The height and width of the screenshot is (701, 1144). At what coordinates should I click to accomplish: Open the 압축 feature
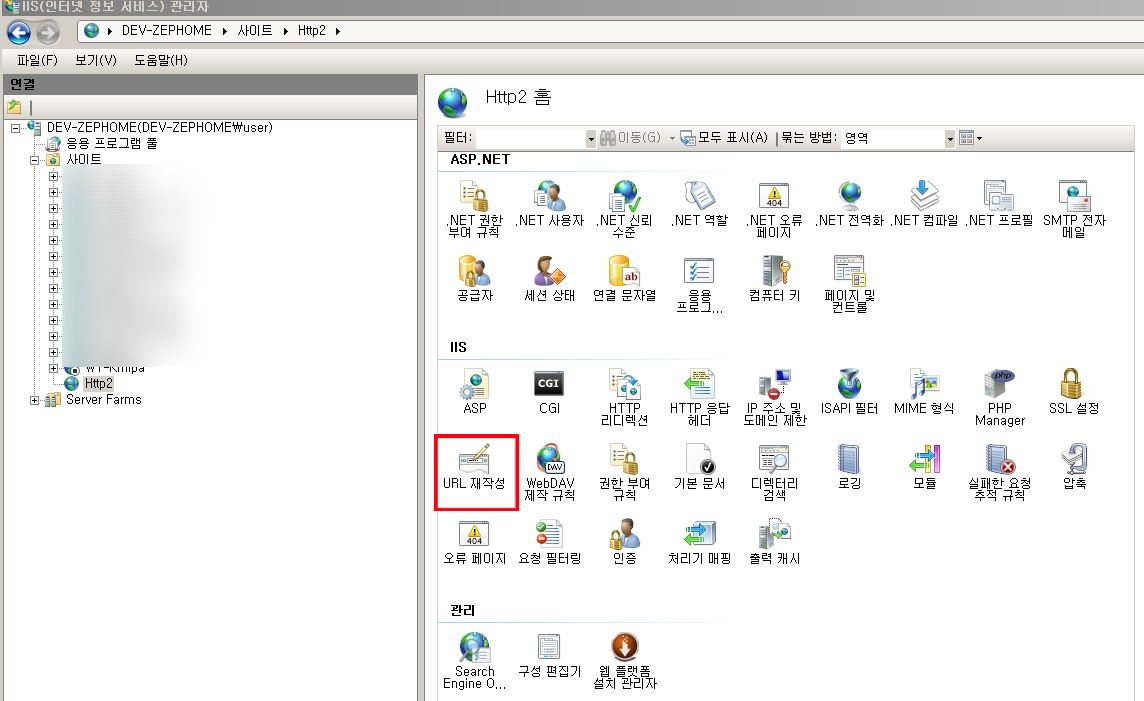[1074, 467]
